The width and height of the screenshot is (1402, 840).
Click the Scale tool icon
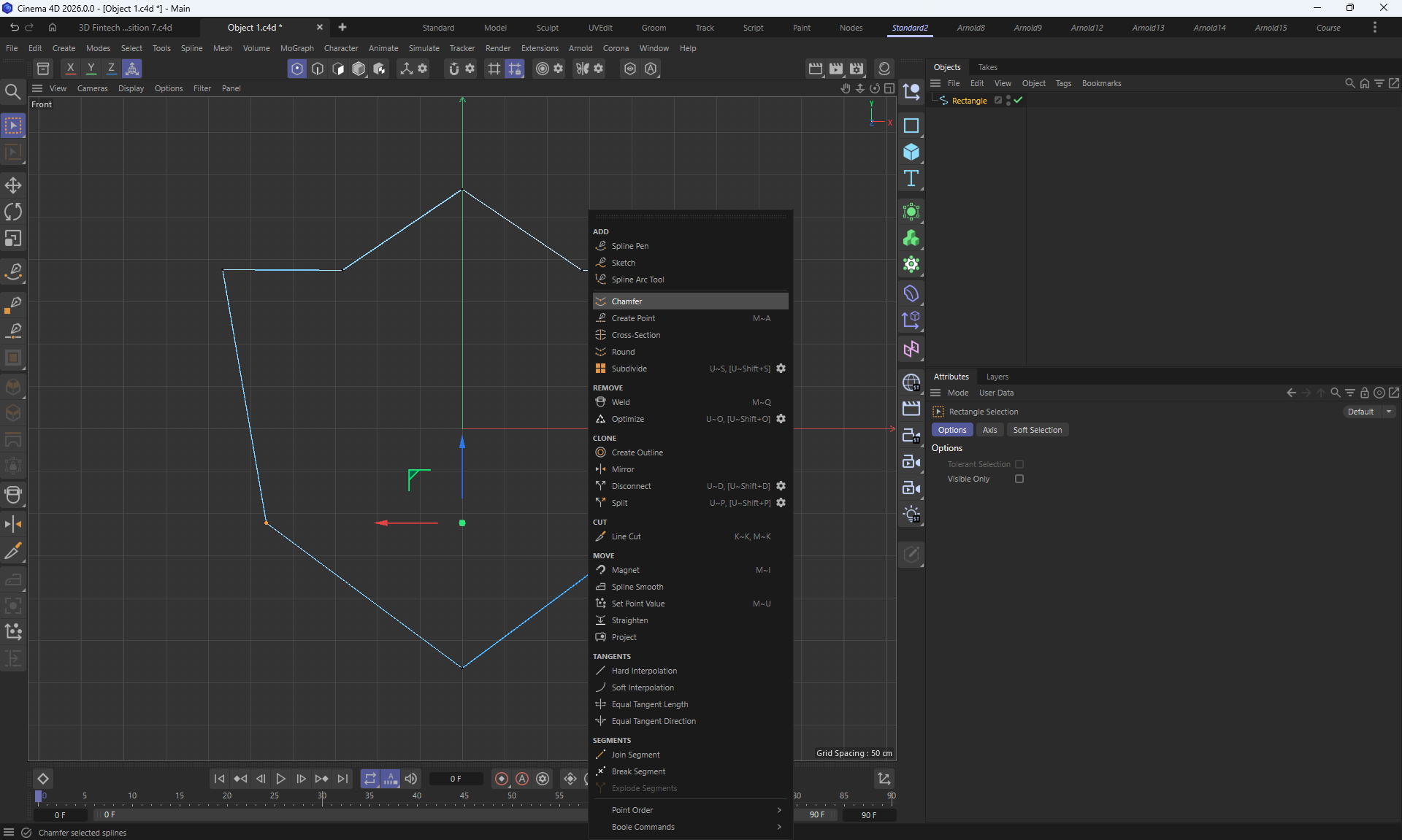coord(13,239)
